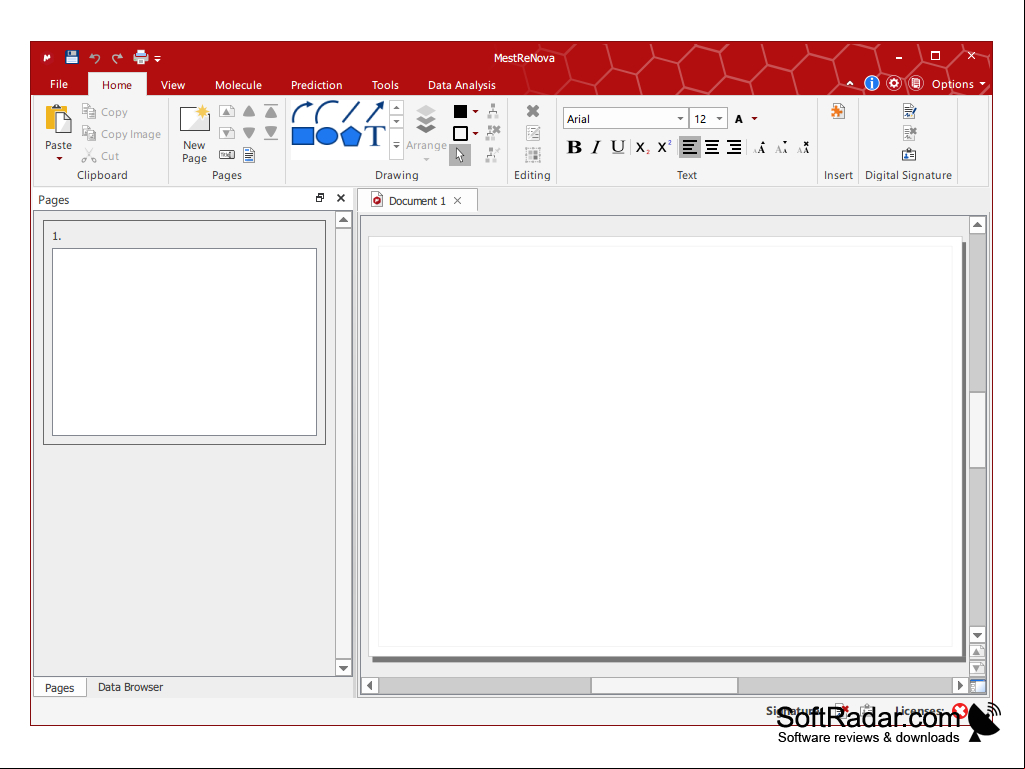Center align the text

click(712, 147)
